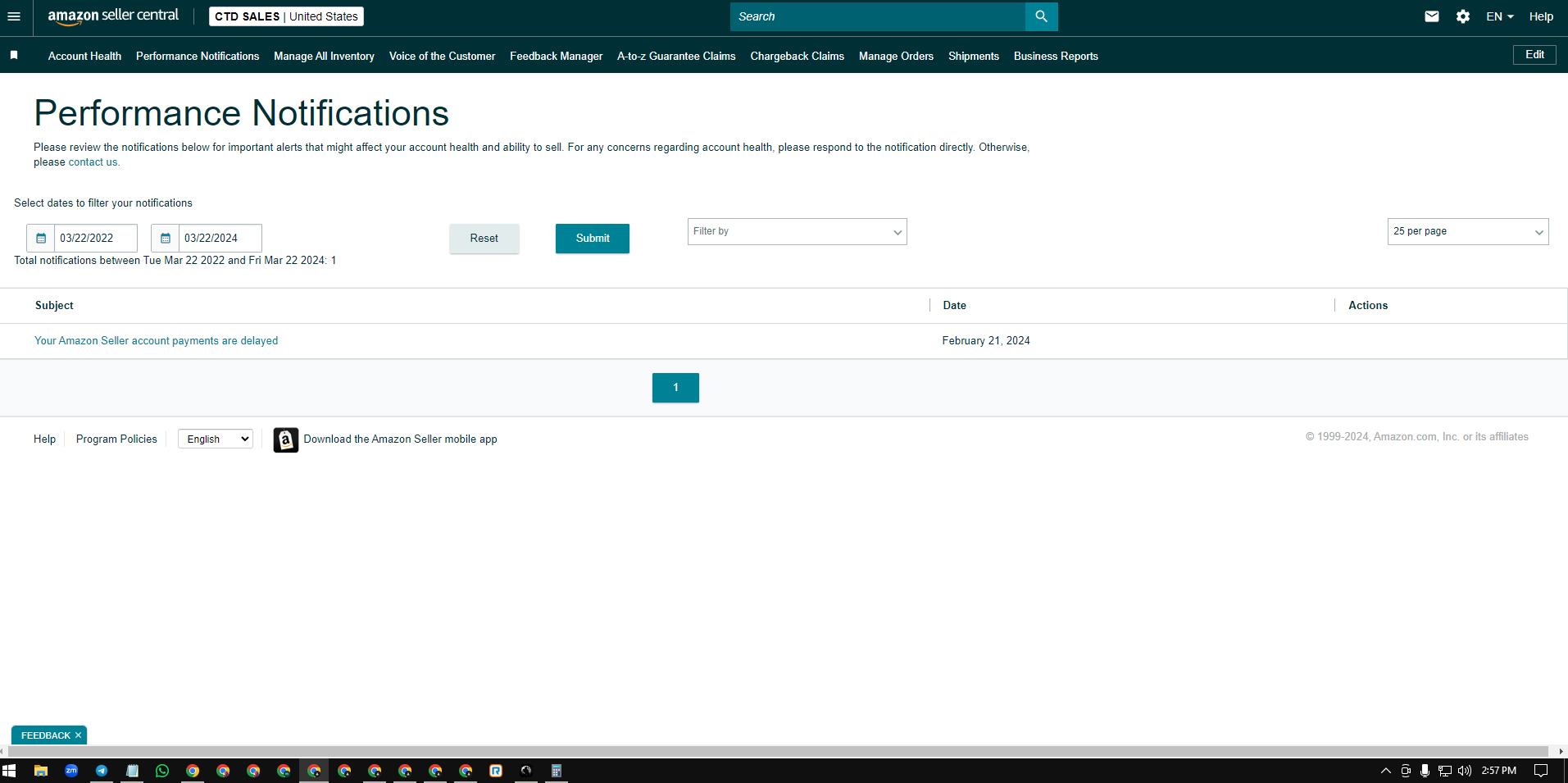Click the Submit button
1568x783 pixels.
click(x=593, y=239)
